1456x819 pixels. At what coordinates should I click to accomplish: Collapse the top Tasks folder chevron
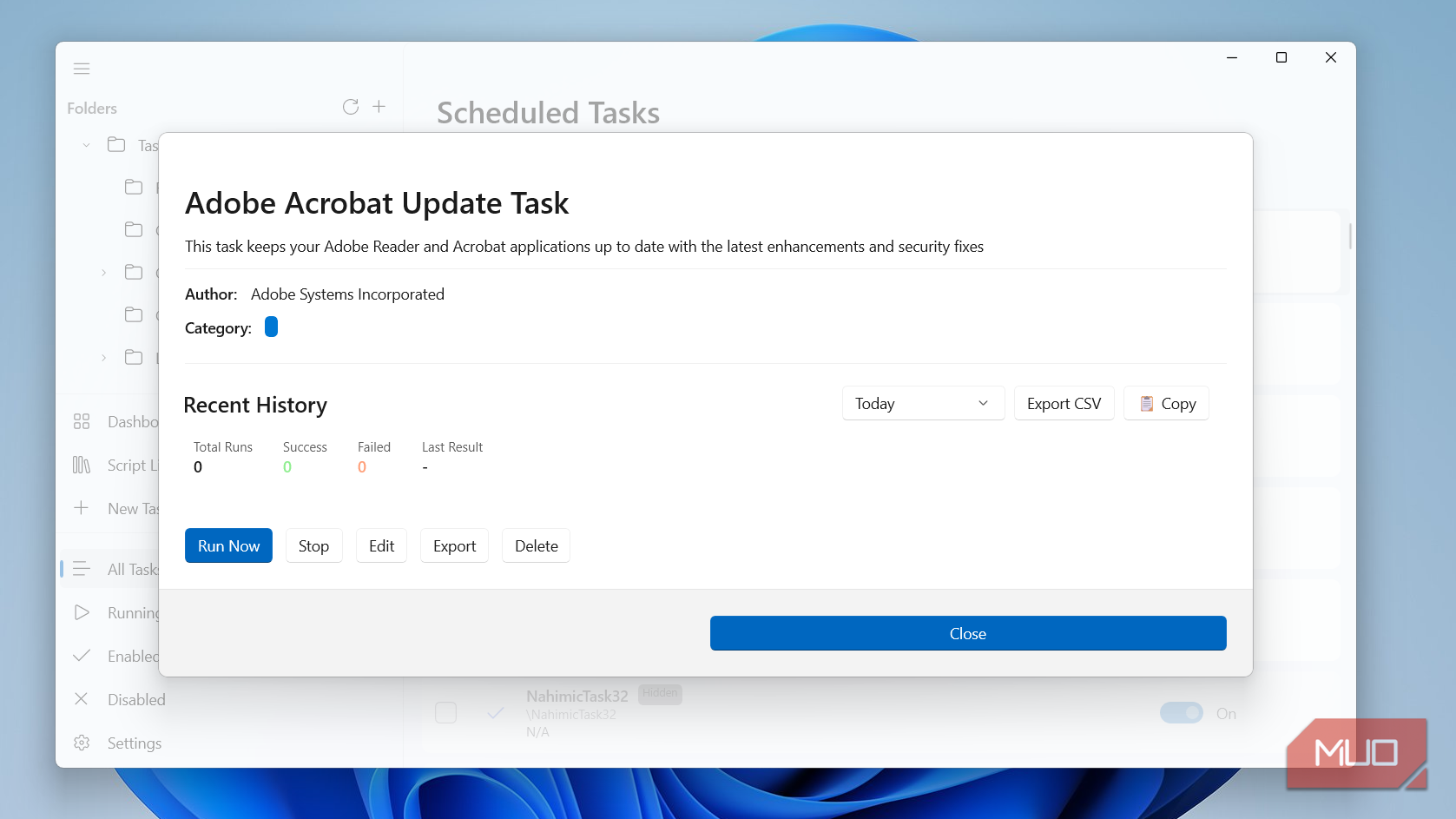[86, 145]
